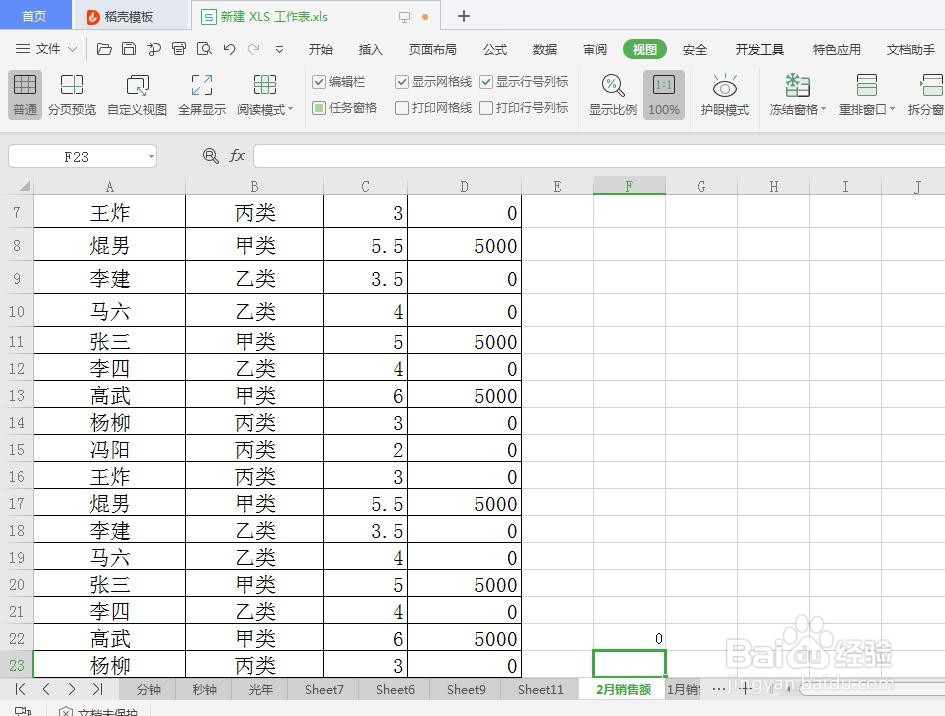Click the Save icon in quick access toolbar
Image resolution: width=945 pixels, height=716 pixels.
tap(129, 48)
